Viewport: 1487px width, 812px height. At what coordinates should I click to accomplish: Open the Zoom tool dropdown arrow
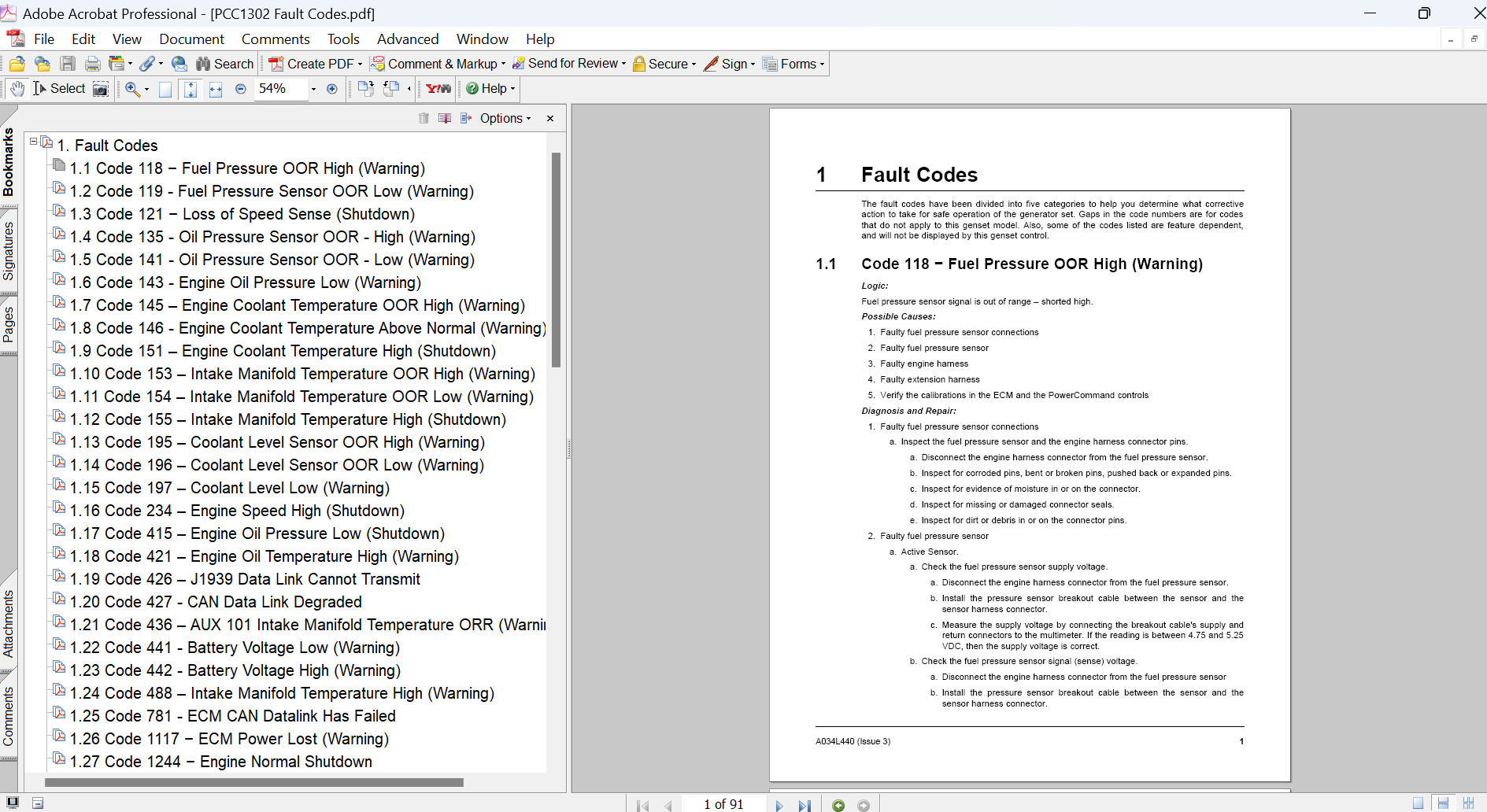146,89
